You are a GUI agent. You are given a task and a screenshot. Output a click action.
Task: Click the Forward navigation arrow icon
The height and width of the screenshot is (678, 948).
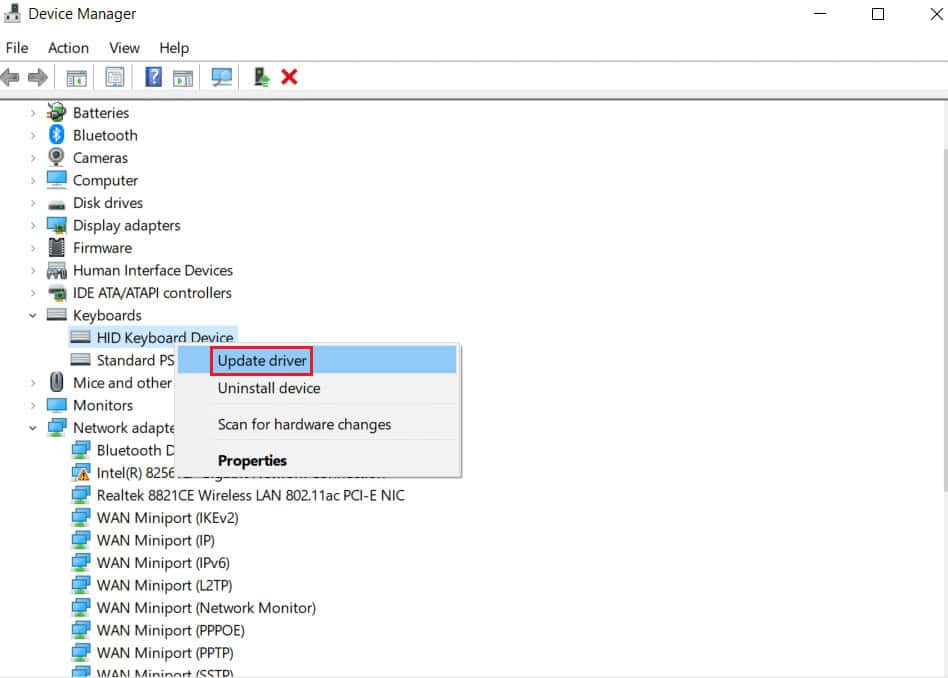click(x=38, y=77)
